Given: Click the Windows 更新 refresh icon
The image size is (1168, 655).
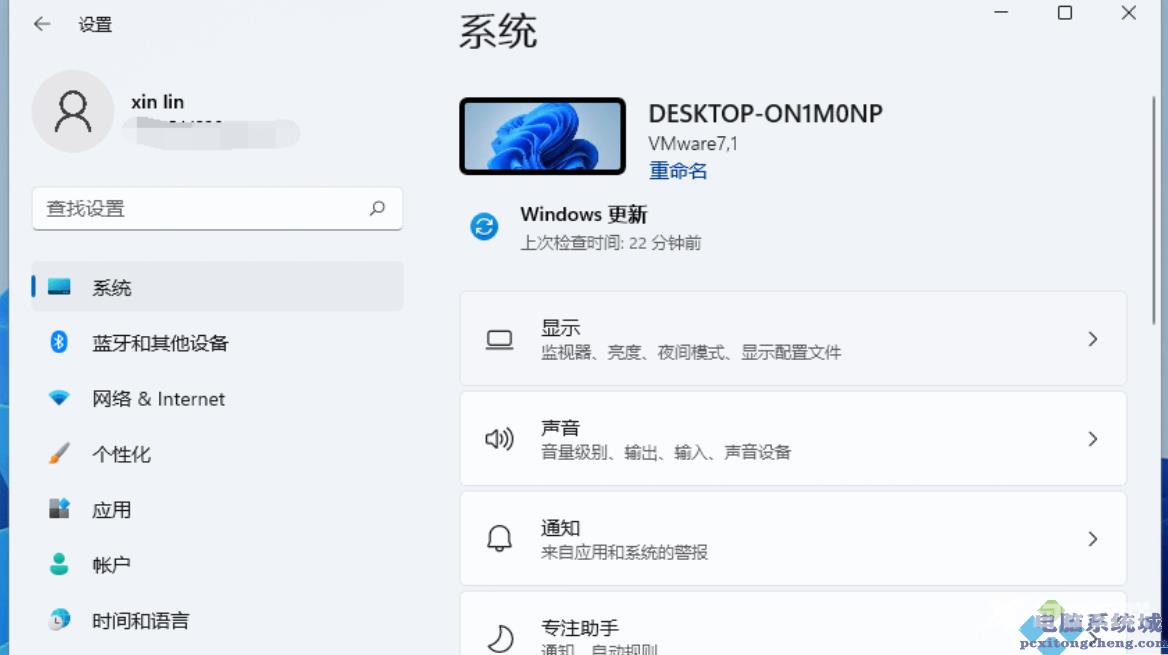Looking at the screenshot, I should (484, 226).
